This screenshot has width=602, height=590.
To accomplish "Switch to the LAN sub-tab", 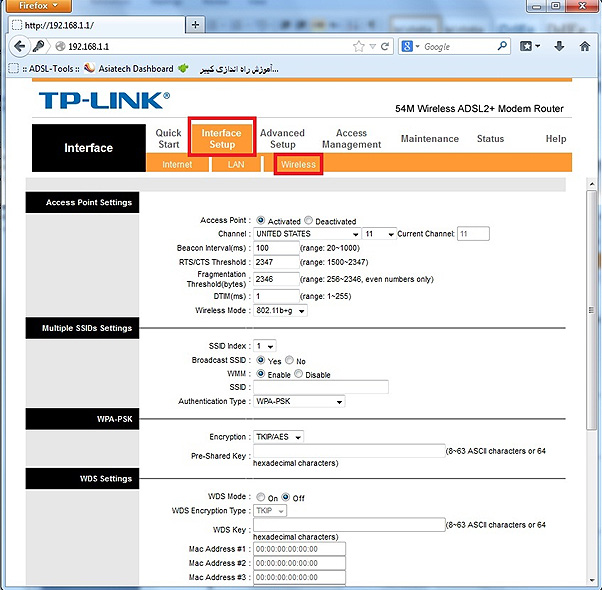I will pos(236,164).
